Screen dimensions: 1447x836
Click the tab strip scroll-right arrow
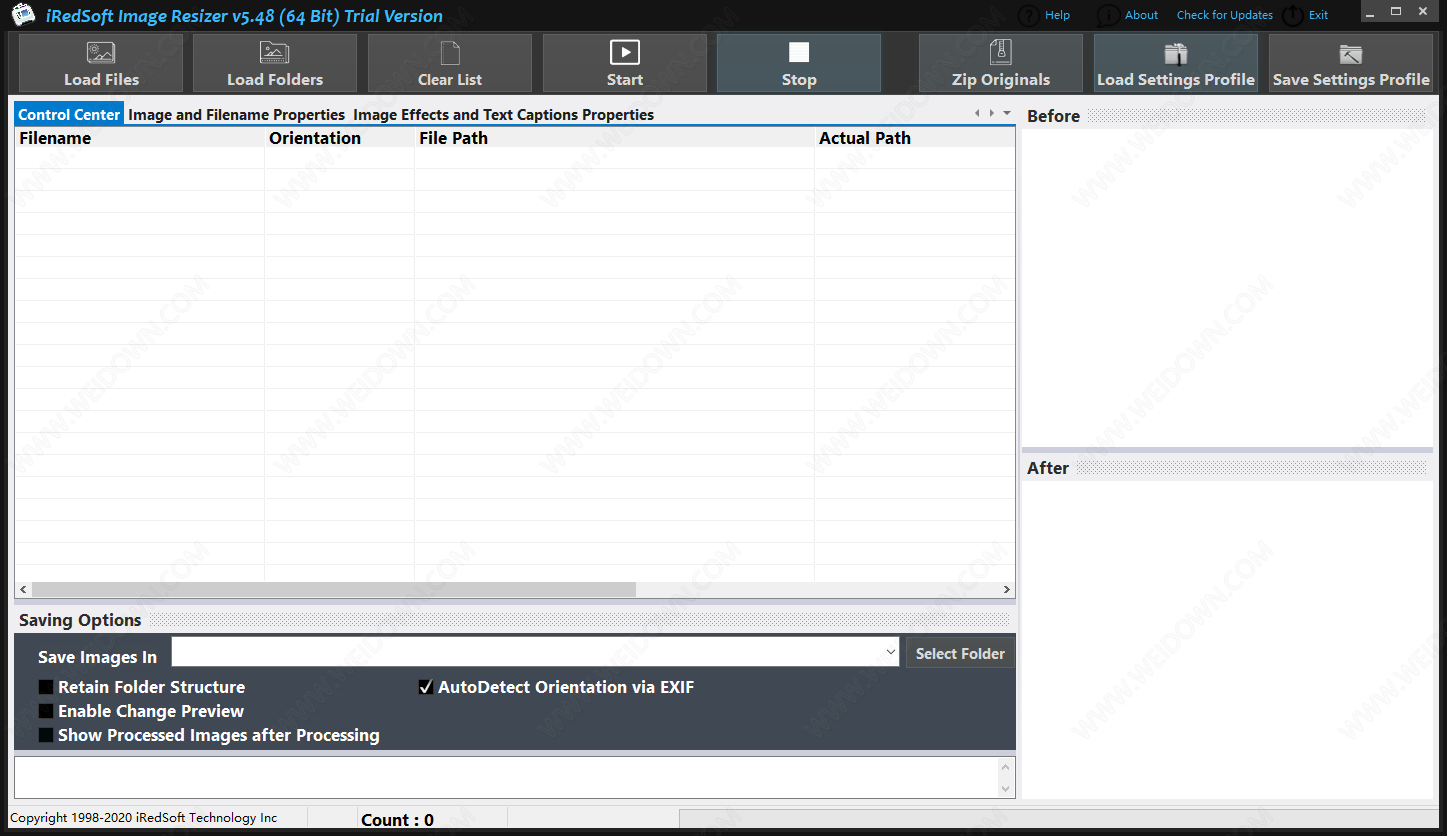(992, 113)
